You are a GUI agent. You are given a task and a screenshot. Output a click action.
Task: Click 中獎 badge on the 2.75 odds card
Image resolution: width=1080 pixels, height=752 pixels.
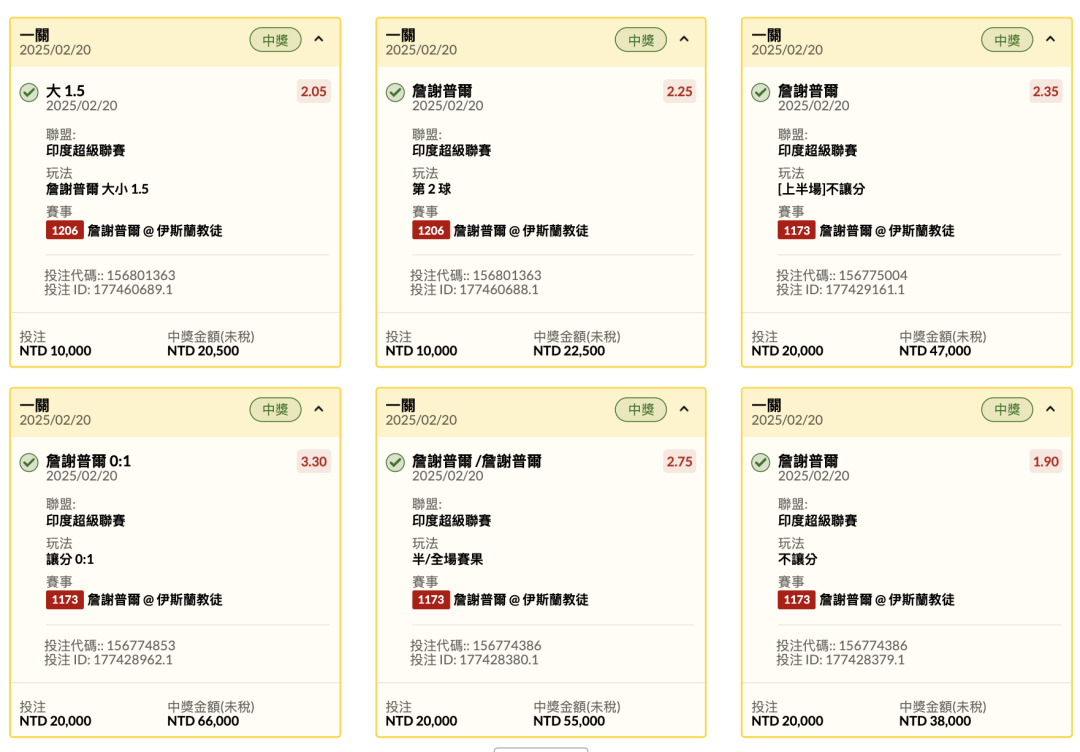click(x=641, y=410)
